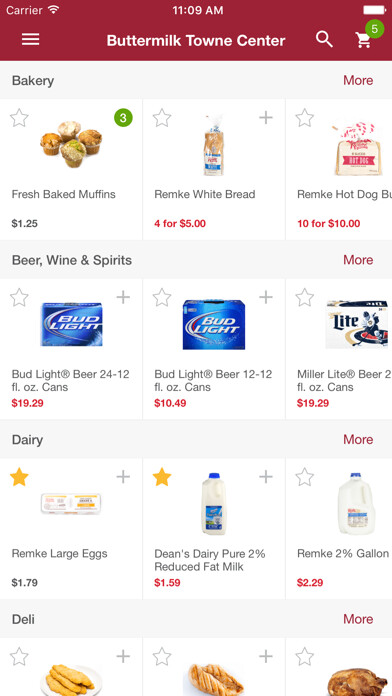Viewport: 392px width, 696px height.
Task: Unfavorite Remke Large Eggs gold star
Action: pos(19,477)
